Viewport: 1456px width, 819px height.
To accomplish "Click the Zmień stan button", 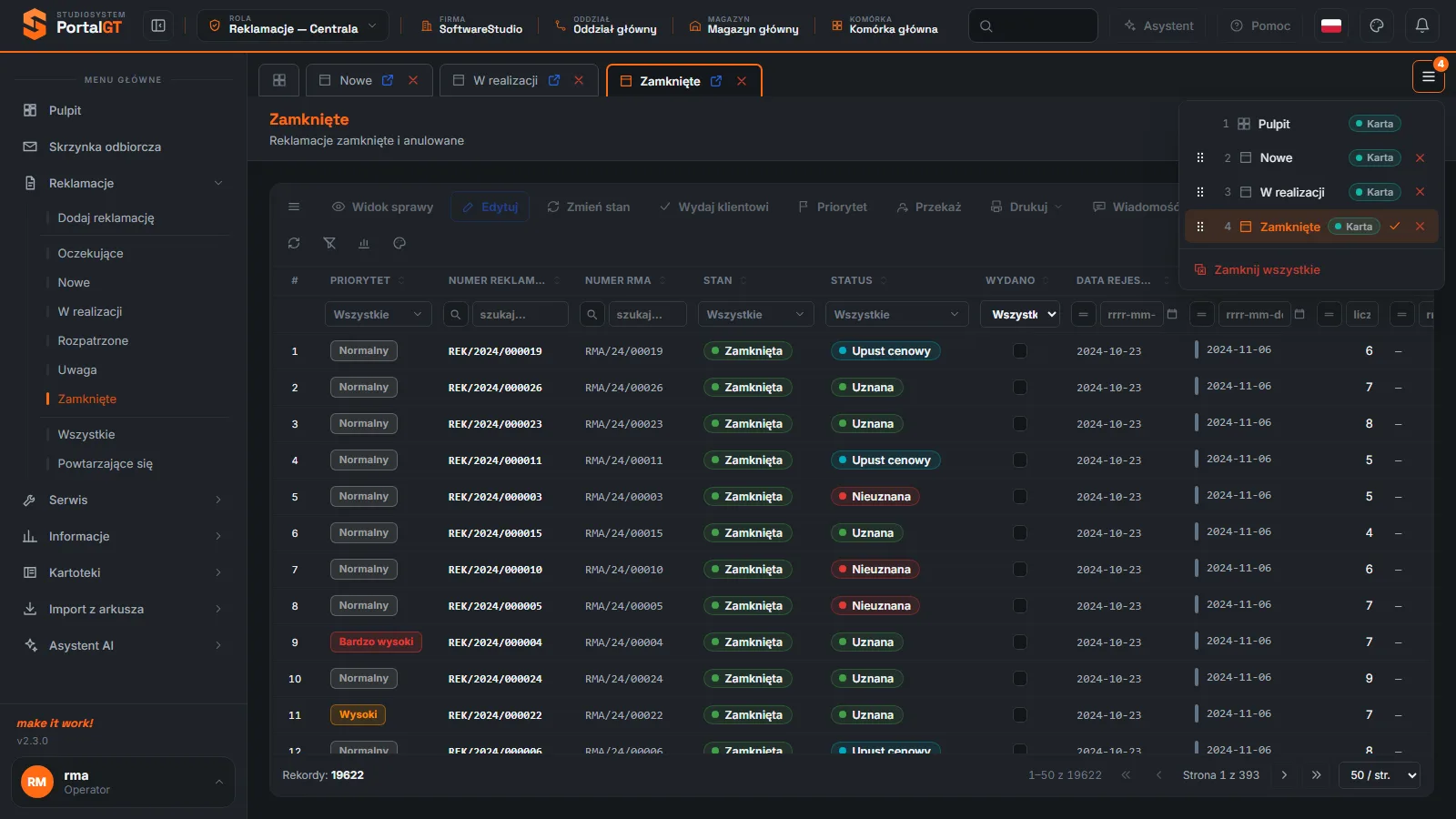I will click(x=589, y=207).
